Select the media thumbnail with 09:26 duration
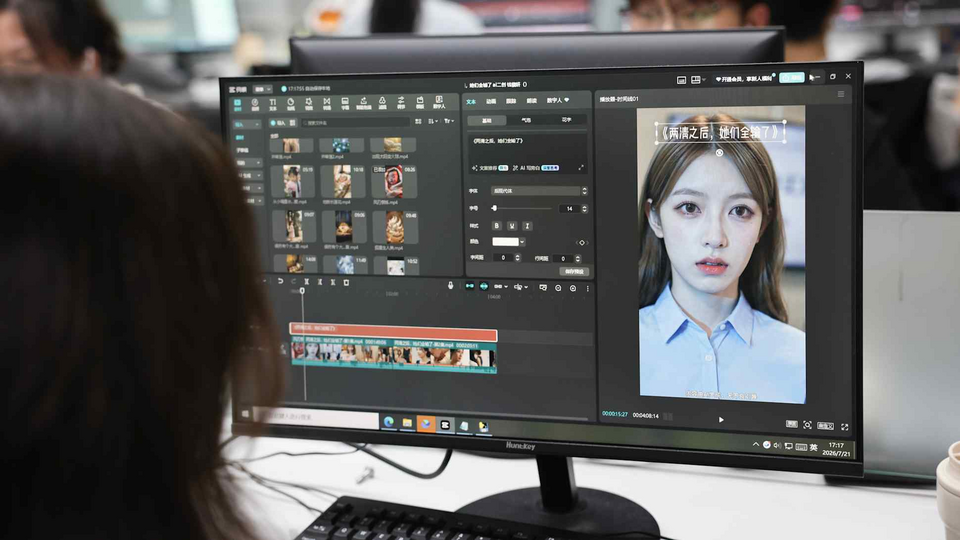The height and width of the screenshot is (540, 960). pyautogui.click(x=394, y=182)
